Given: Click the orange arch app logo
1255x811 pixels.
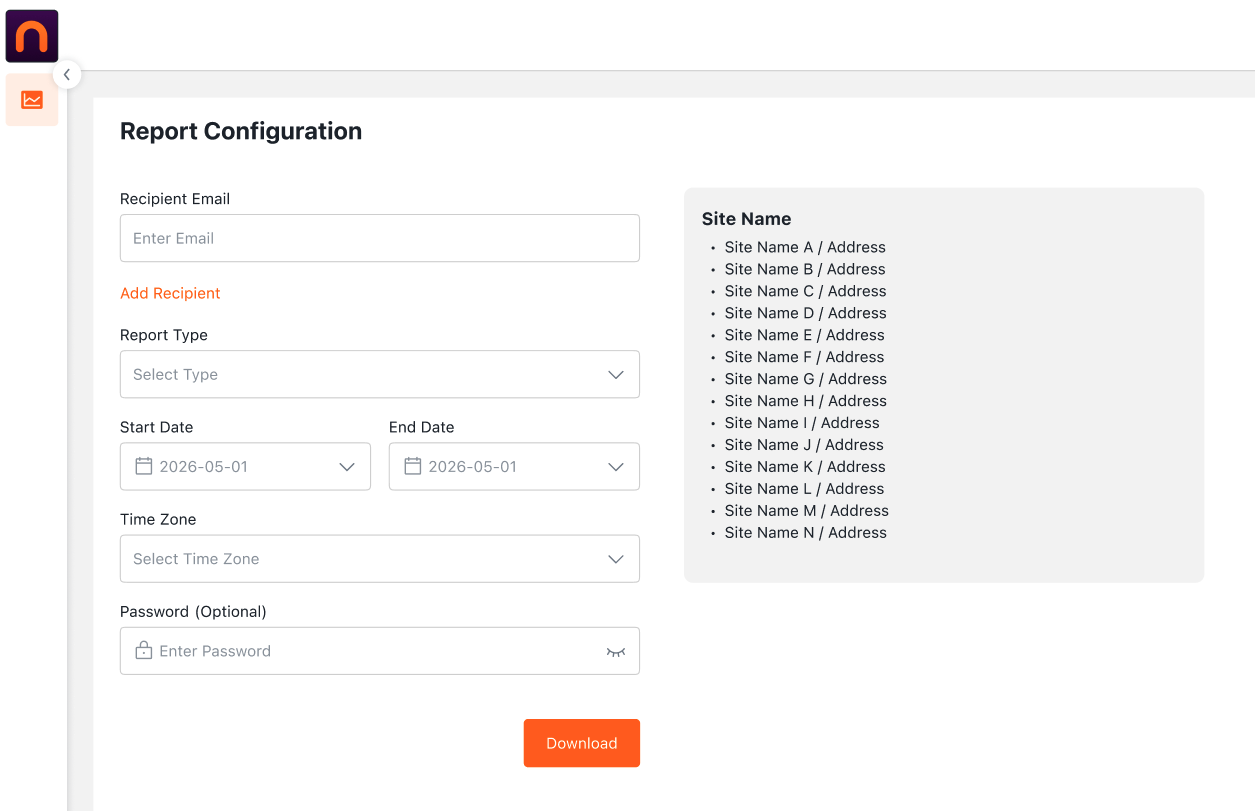Looking at the screenshot, I should [x=32, y=36].
